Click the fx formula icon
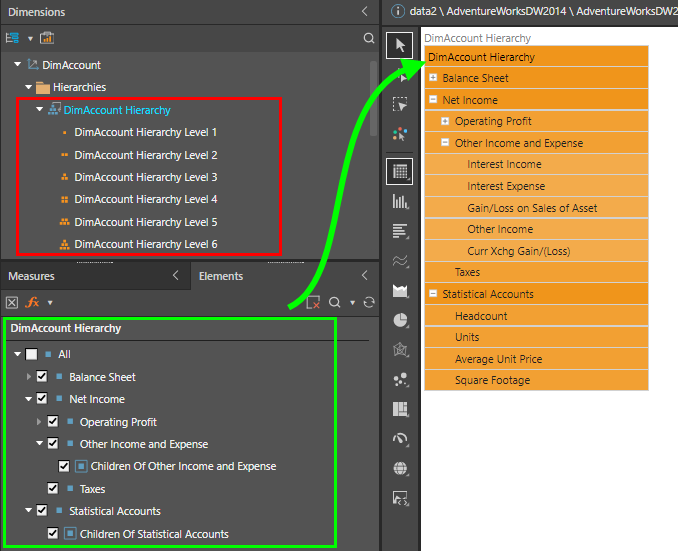Image resolution: width=678 pixels, height=551 pixels. coord(32,302)
